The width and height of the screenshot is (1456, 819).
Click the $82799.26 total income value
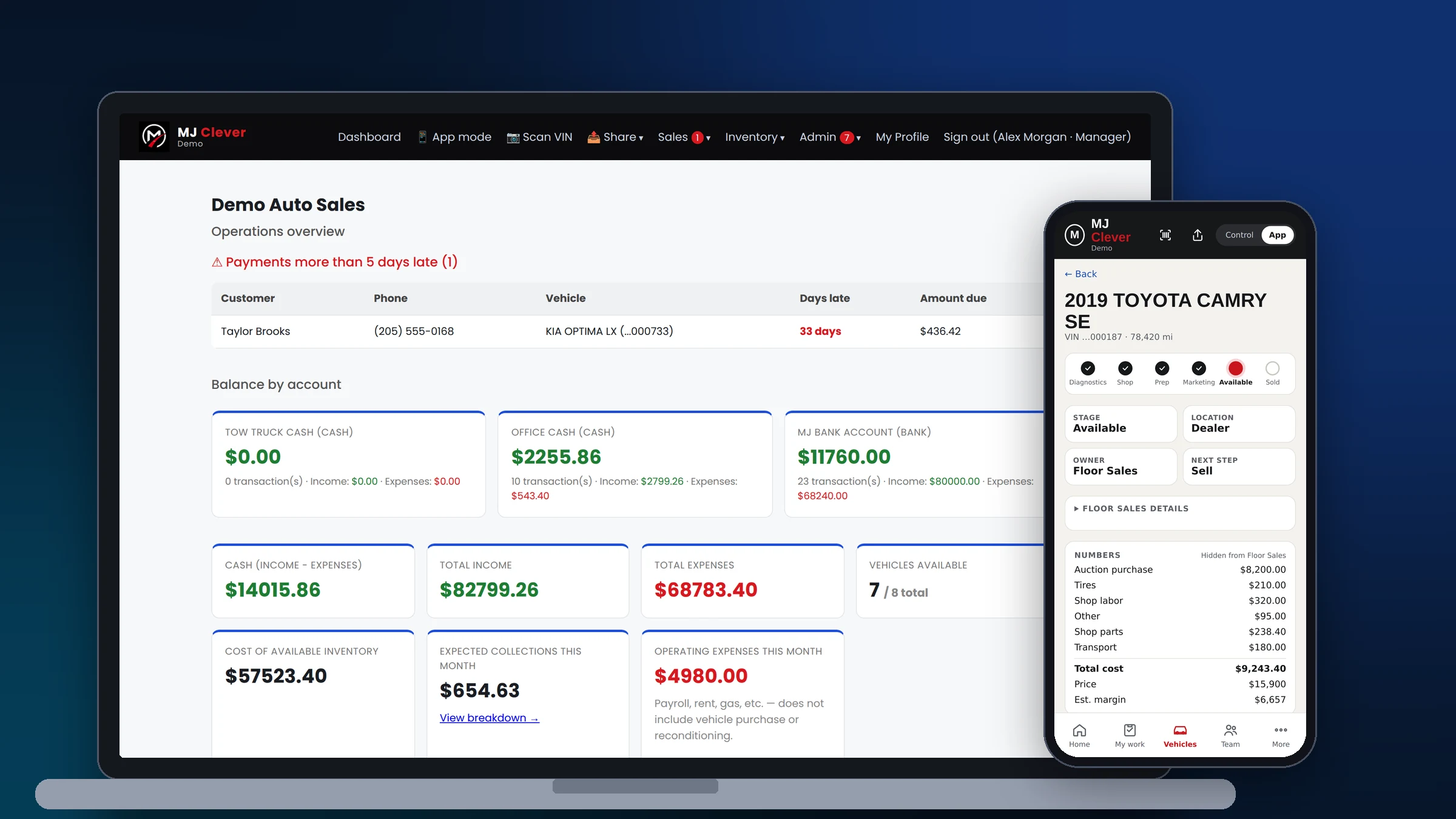click(x=489, y=590)
